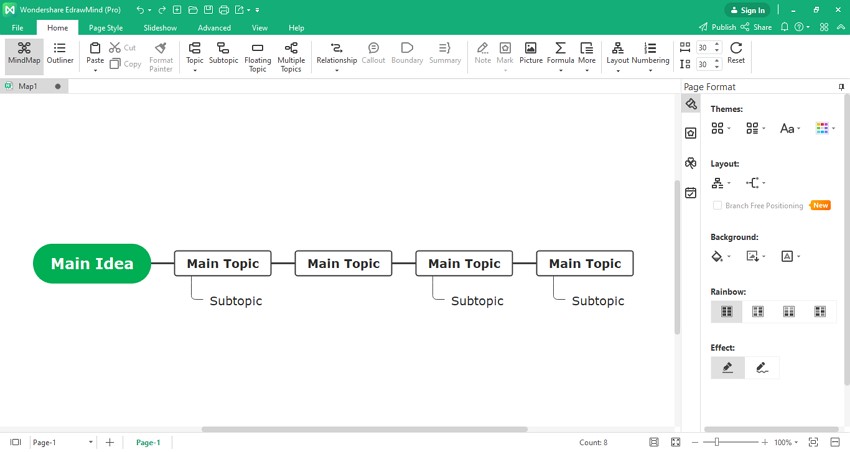
Task: Select the first Effect style
Action: click(727, 367)
